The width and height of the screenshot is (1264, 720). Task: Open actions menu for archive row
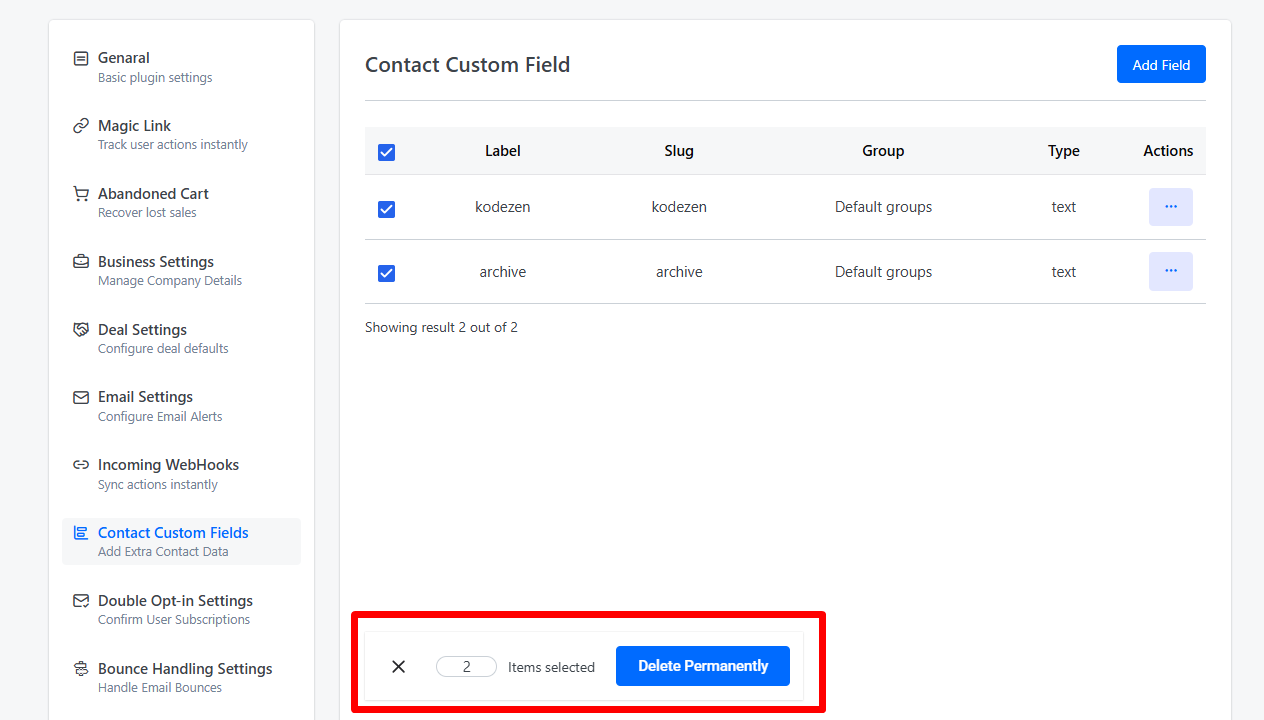pos(1171,271)
